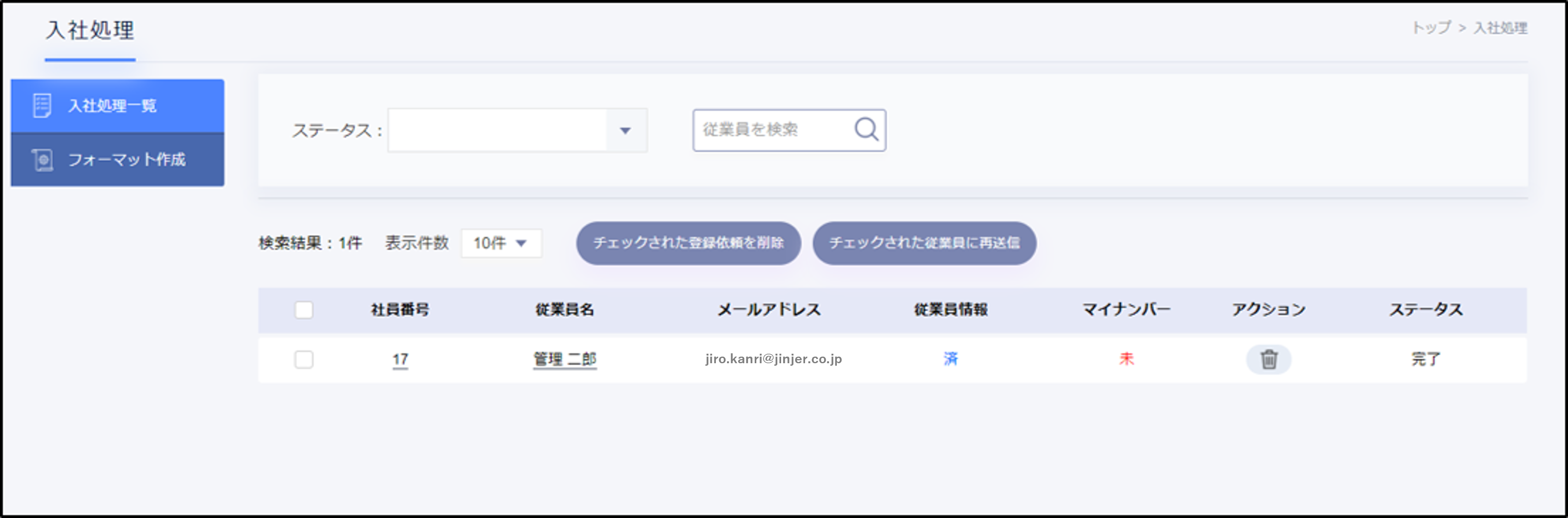Click the トップ breadcrumb link
Viewport: 1568px width, 518px height.
point(1431,27)
